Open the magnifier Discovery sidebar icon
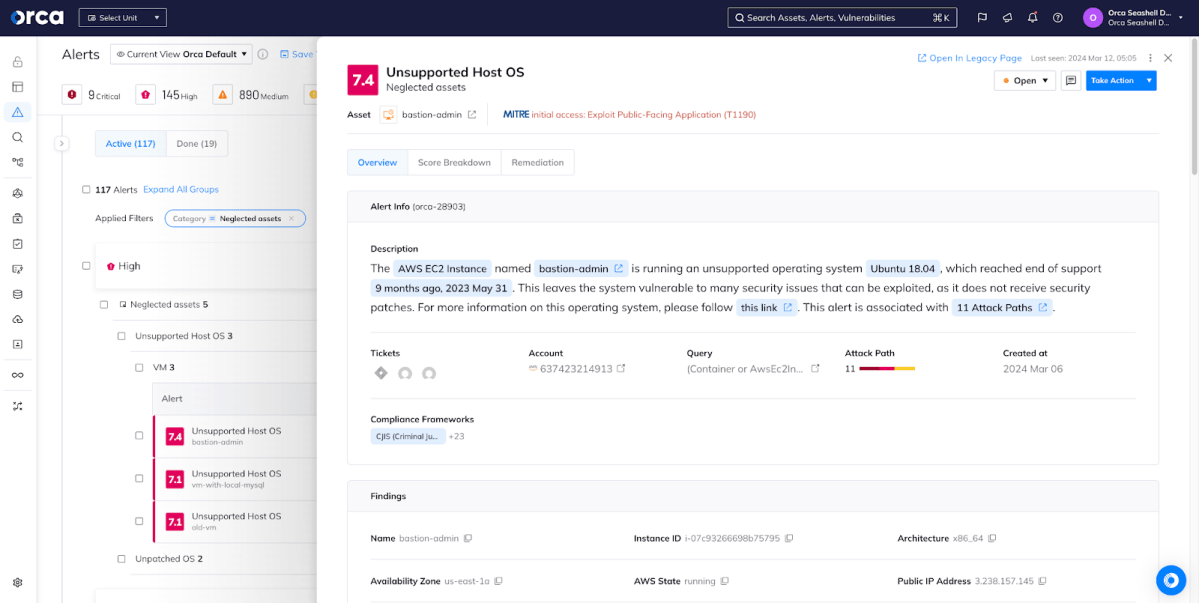Image resolution: width=1199 pixels, height=603 pixels. click(x=18, y=138)
